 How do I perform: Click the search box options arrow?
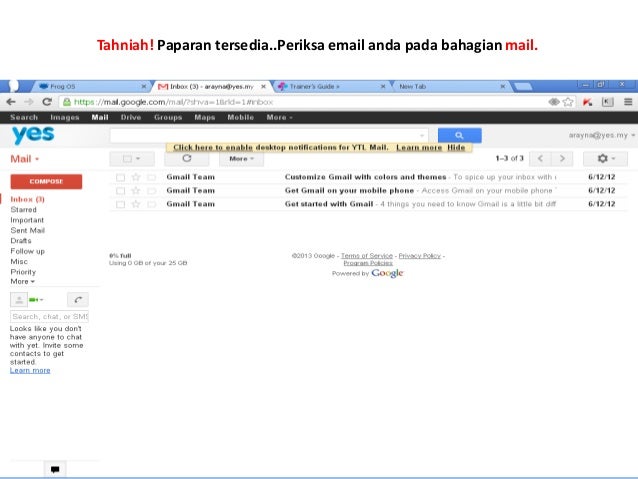point(422,136)
